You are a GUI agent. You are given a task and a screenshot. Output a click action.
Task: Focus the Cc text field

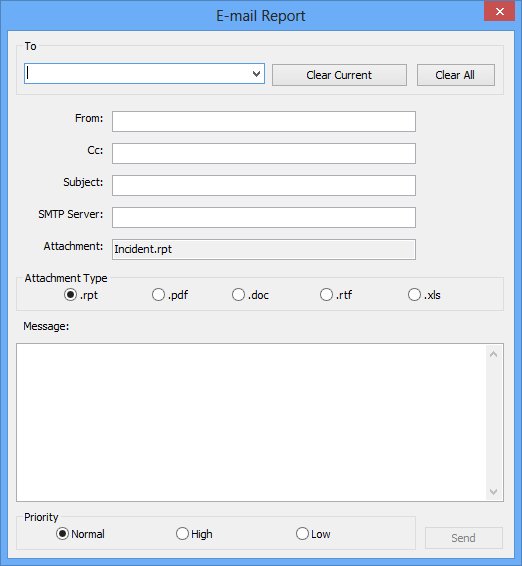click(x=264, y=153)
